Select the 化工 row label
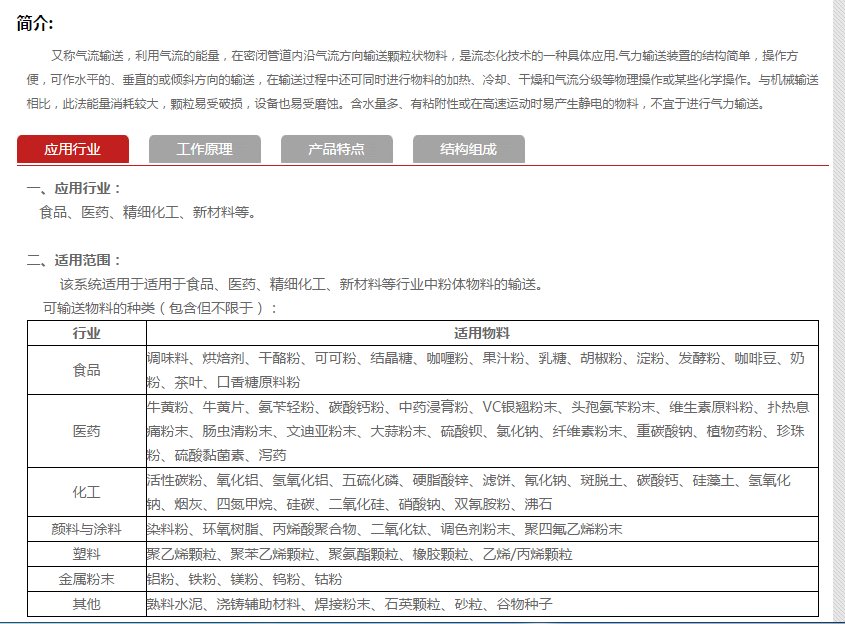The width and height of the screenshot is (845, 624). coord(87,492)
